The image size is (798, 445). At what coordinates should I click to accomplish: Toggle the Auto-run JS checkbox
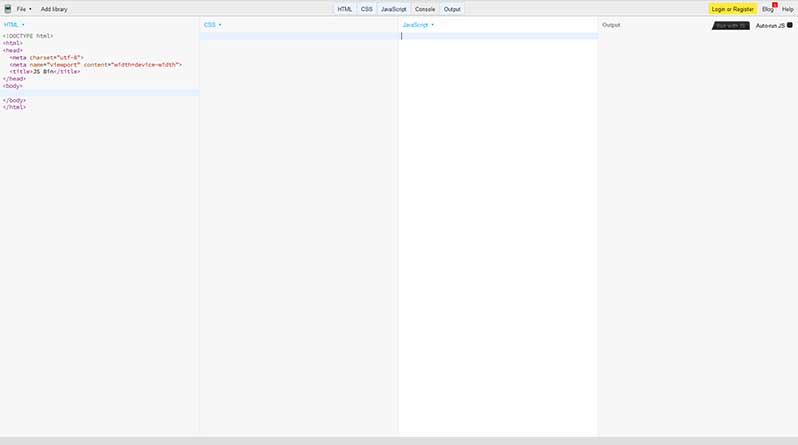790,25
